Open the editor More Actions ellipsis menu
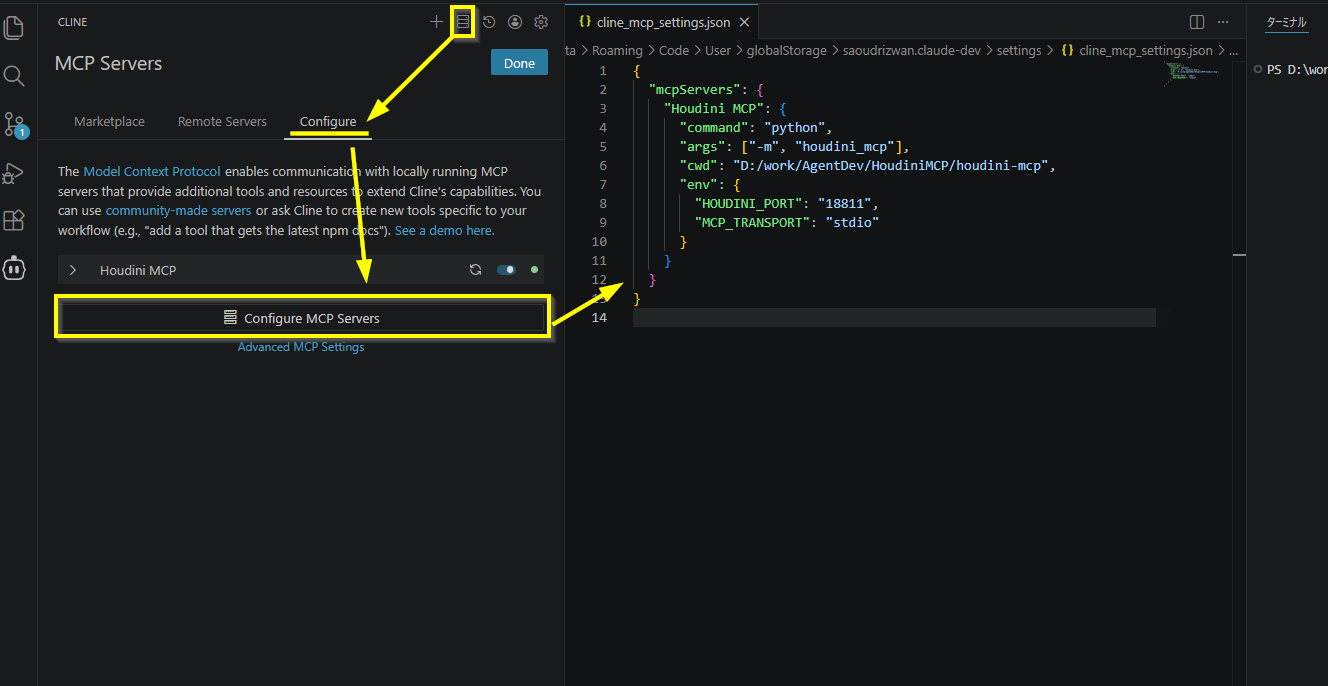 click(x=1223, y=22)
